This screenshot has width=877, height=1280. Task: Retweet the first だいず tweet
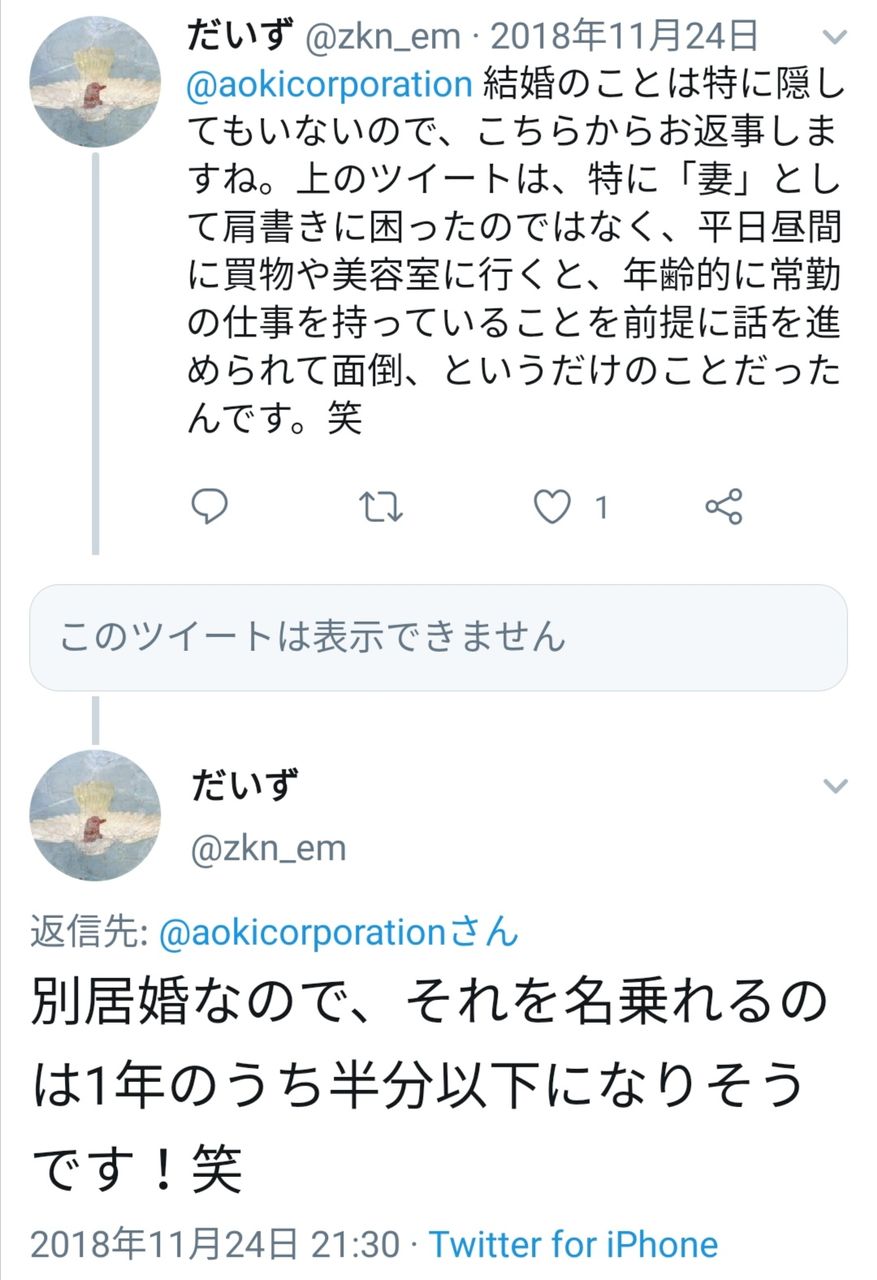pyautogui.click(x=380, y=507)
